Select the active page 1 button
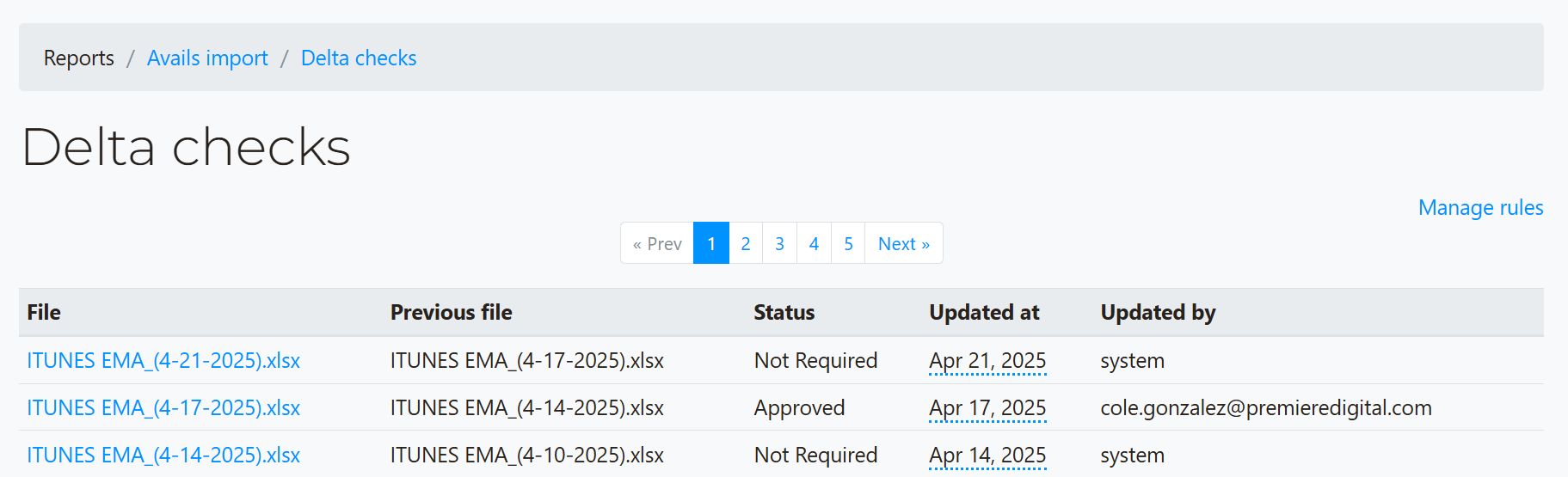Screen dimensions: 1568x477 (711, 243)
